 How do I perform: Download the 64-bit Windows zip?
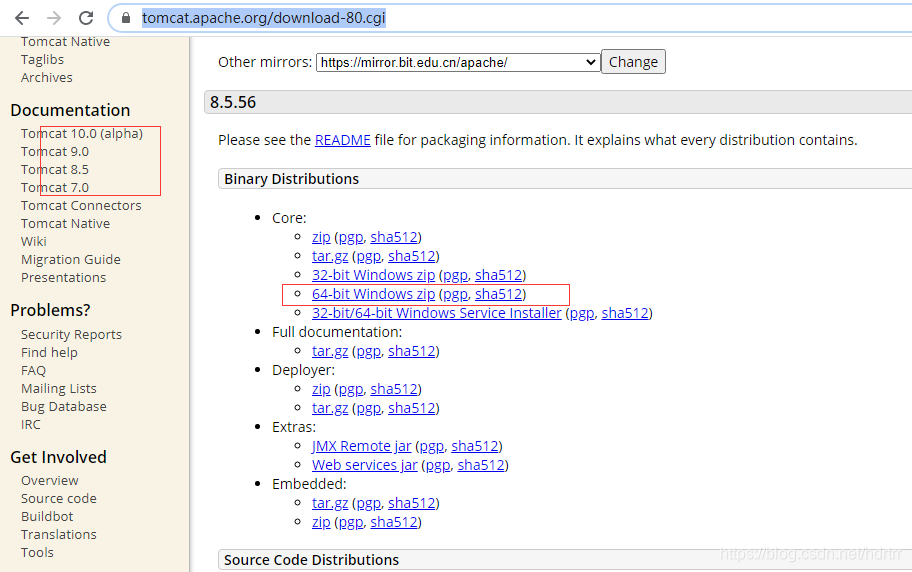pyautogui.click(x=373, y=294)
